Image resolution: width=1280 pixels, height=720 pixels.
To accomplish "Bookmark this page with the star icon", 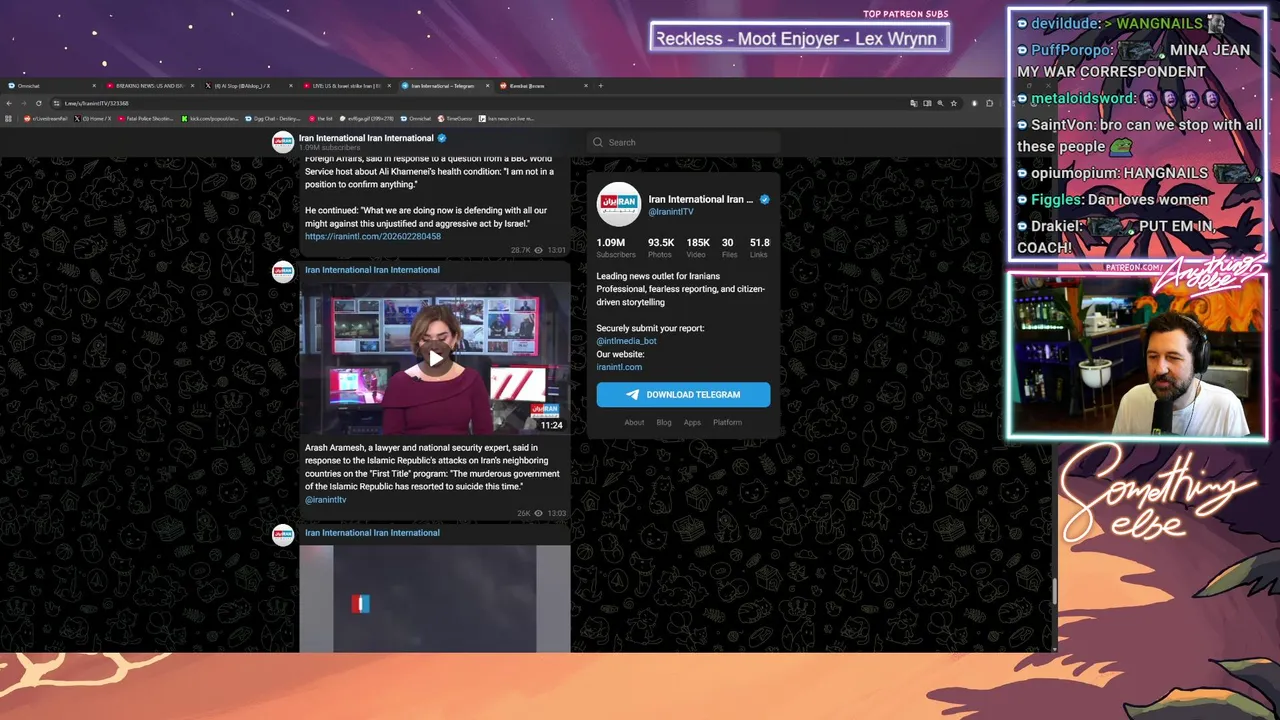I will click(x=954, y=103).
